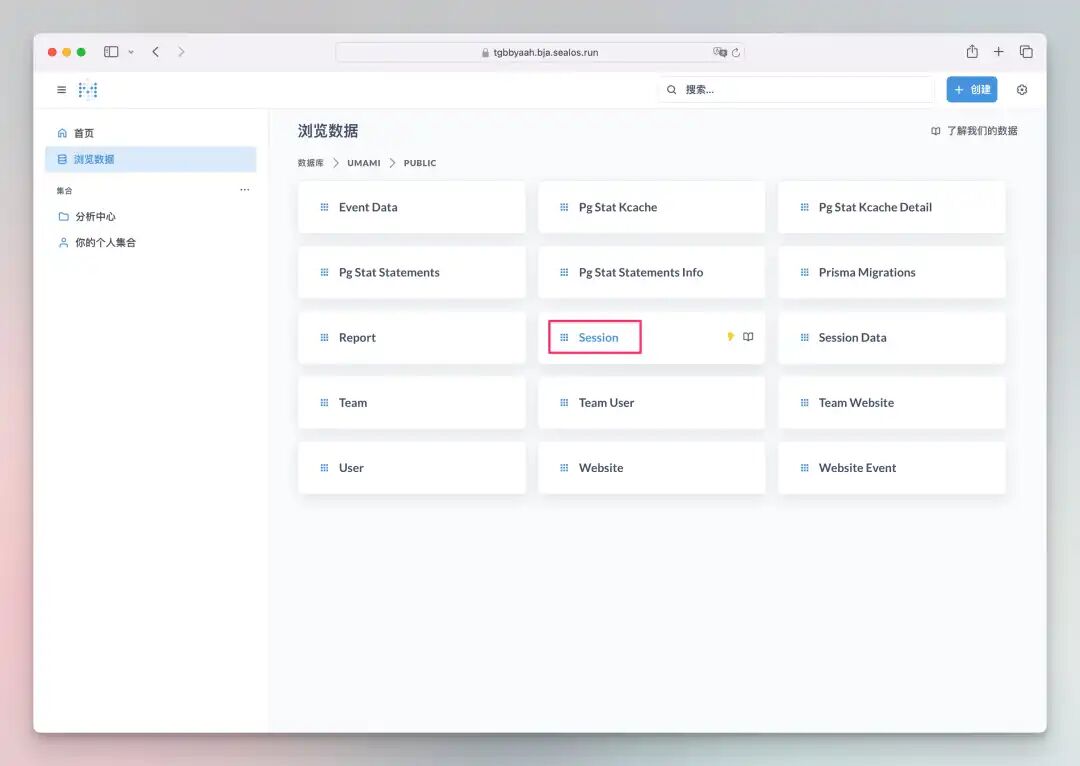Go forward in Safari

181,52
